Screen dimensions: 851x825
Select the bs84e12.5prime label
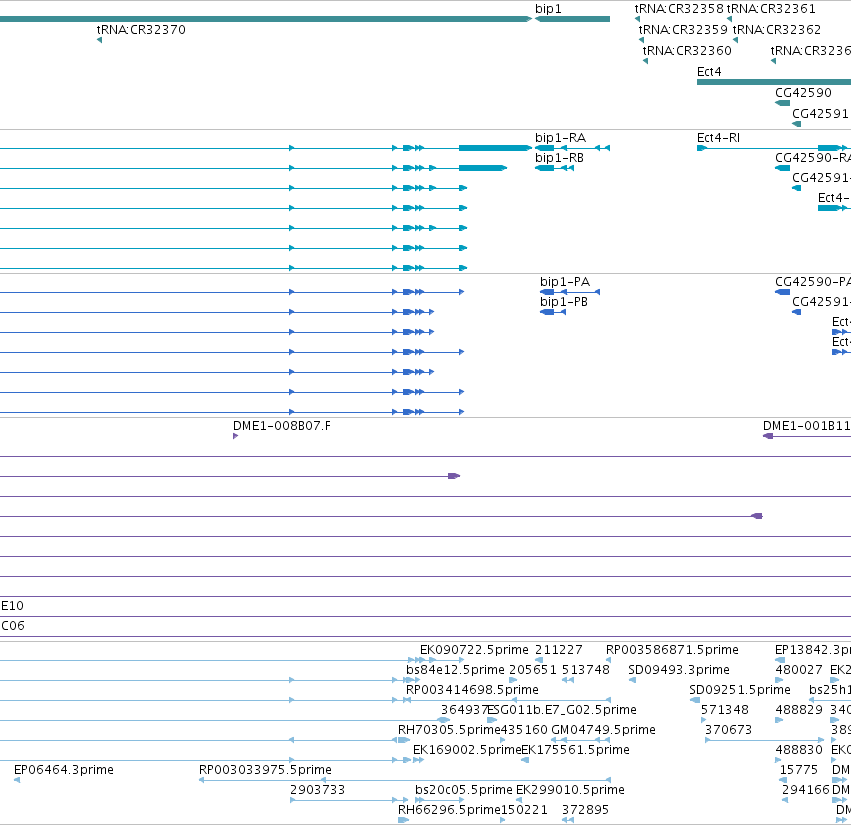coord(455,670)
